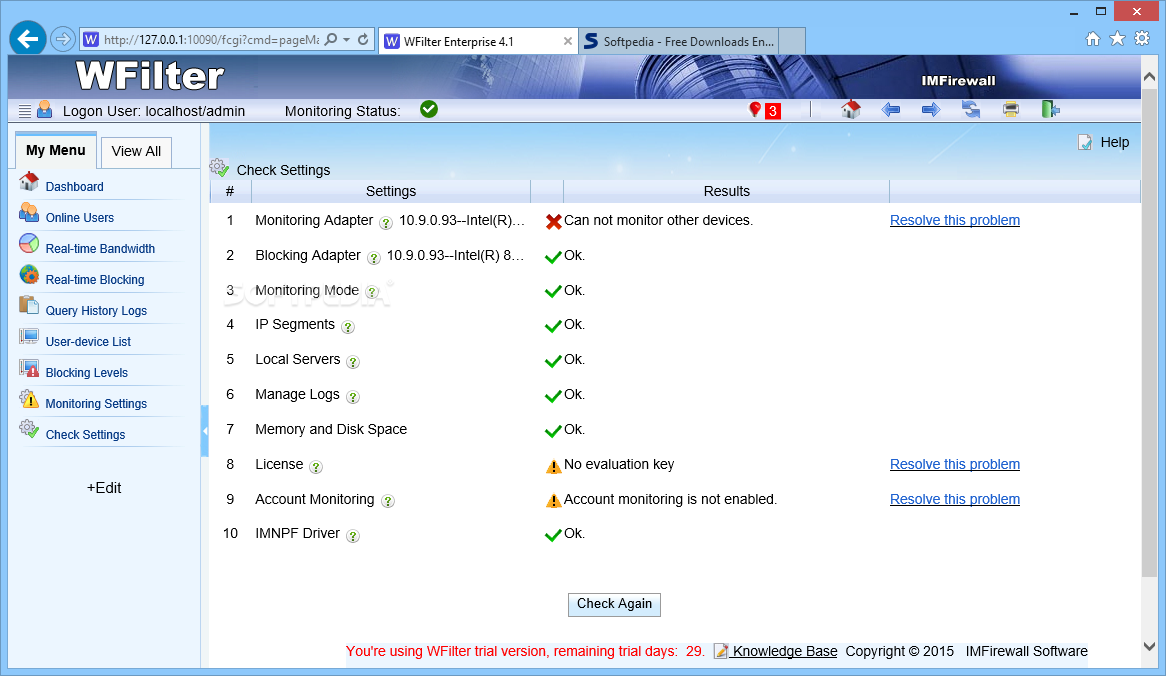The width and height of the screenshot is (1166, 676).
Task: Select the Softpedia browser tab
Action: click(679, 42)
